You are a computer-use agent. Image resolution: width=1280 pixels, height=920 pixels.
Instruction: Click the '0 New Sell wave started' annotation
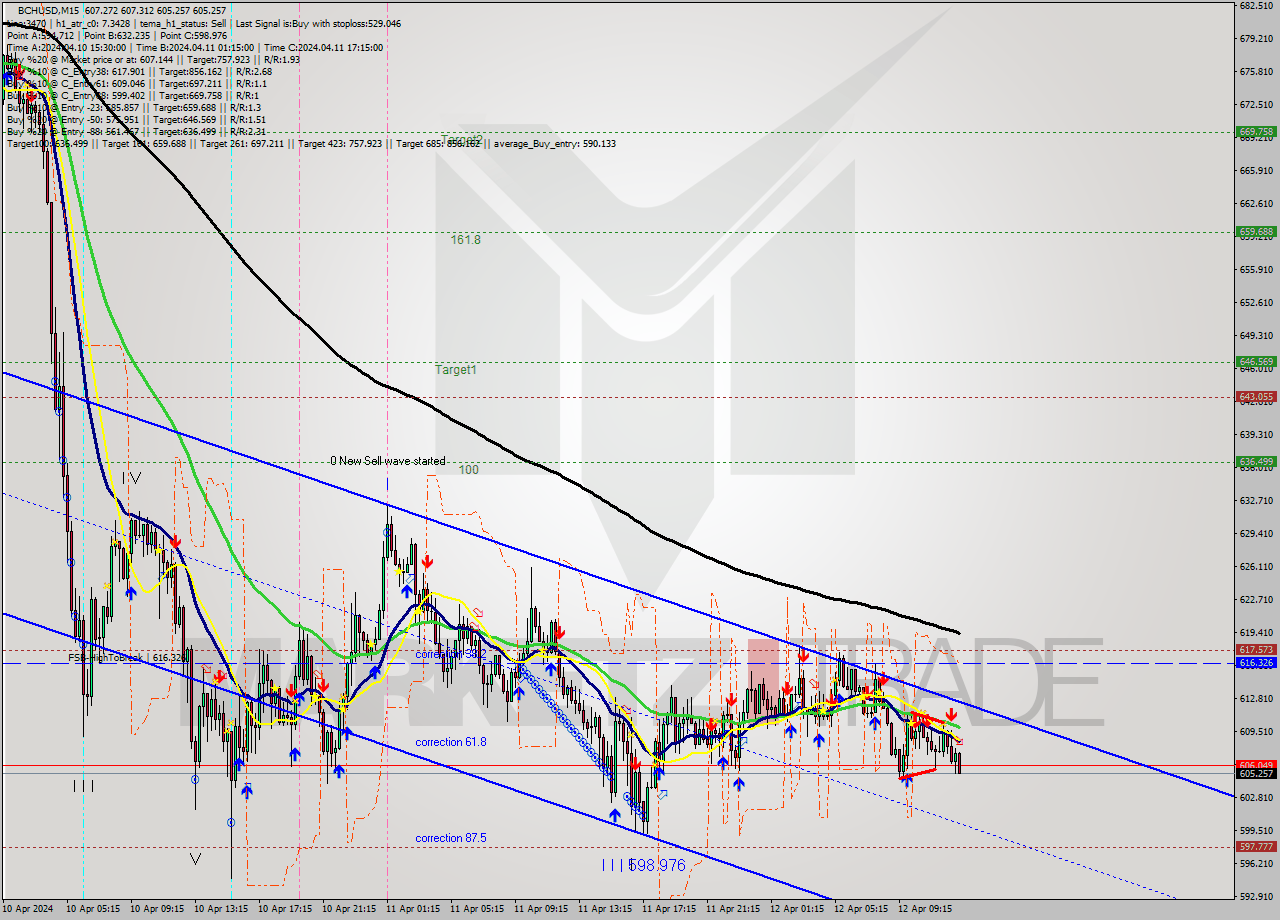[x=388, y=461]
